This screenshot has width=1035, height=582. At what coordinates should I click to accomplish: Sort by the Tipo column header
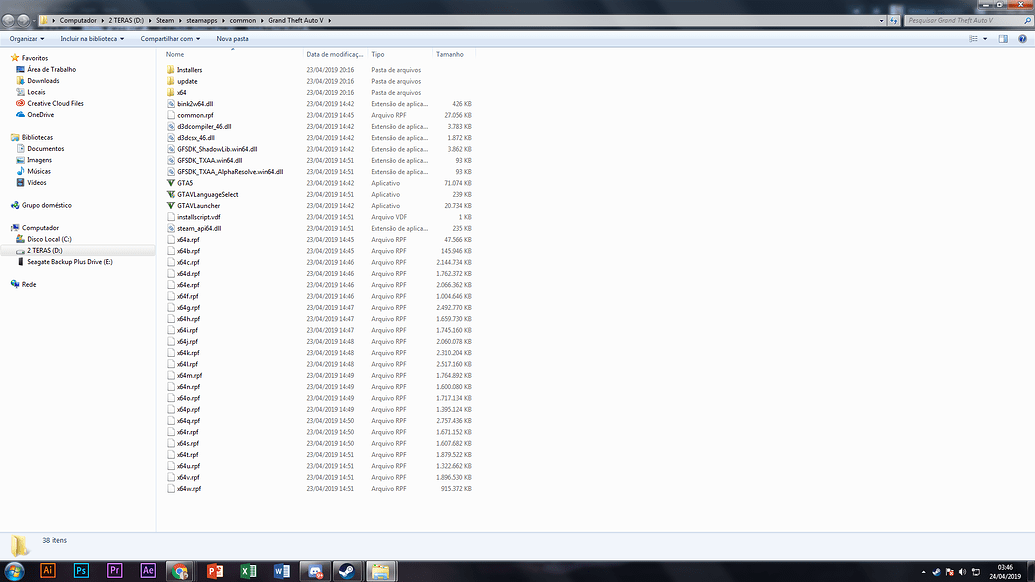[x=400, y=54]
